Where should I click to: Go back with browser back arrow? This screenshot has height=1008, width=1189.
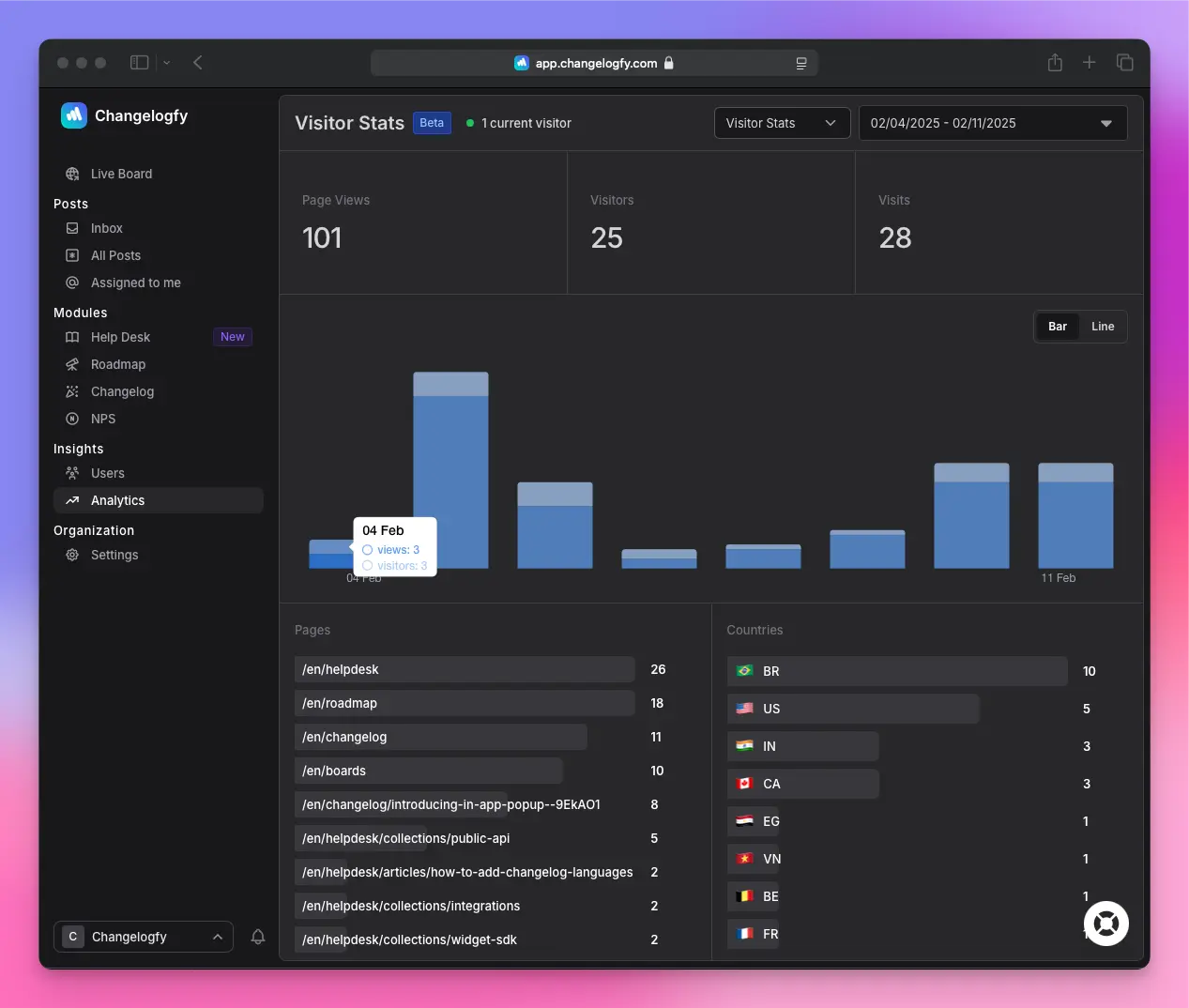pos(198,63)
